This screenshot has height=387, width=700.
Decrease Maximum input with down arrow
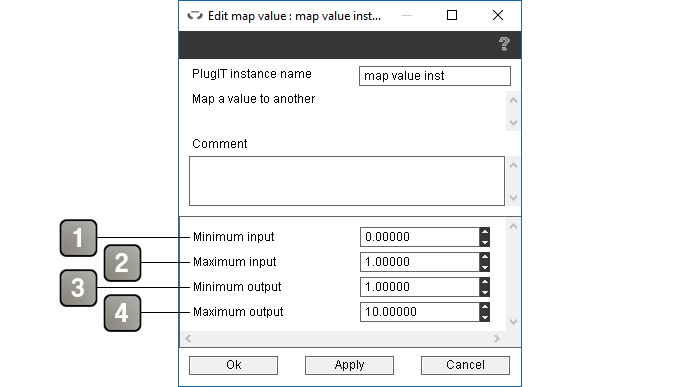(485, 266)
